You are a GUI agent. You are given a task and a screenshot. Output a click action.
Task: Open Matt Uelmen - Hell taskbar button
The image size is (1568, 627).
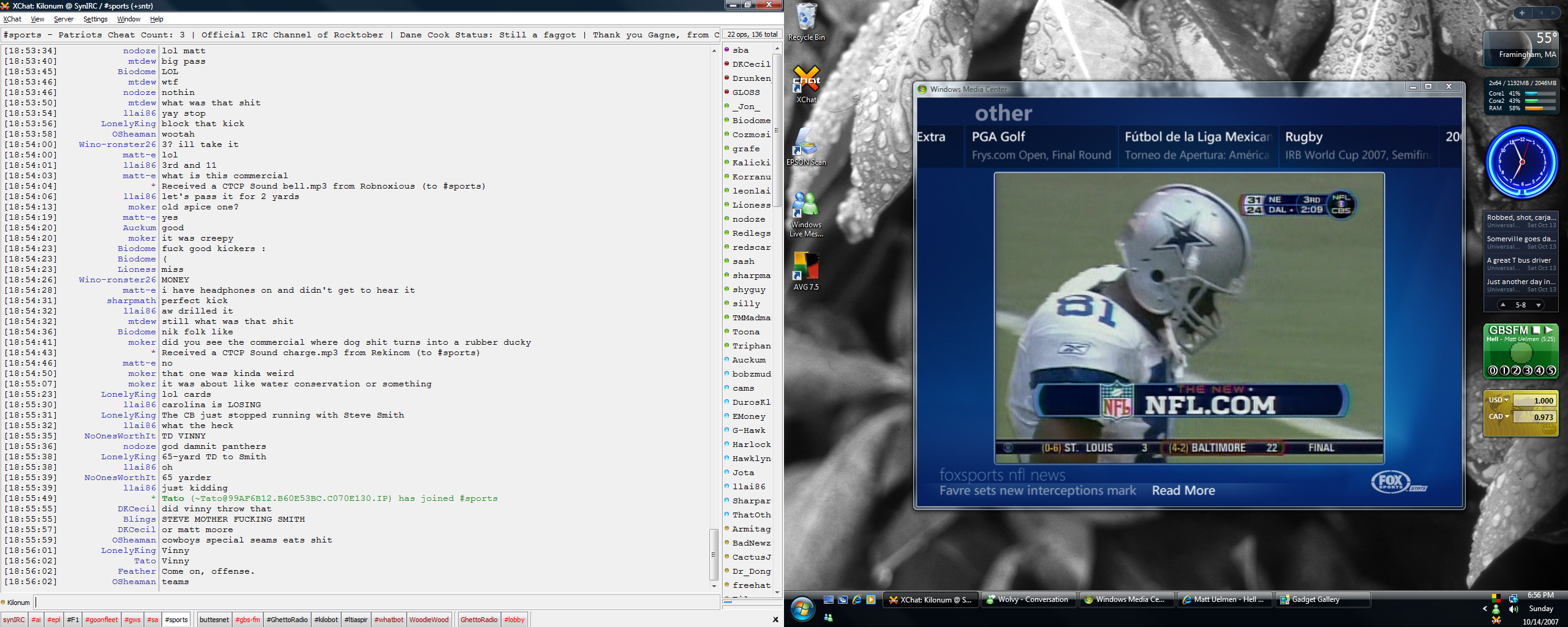tap(1224, 600)
